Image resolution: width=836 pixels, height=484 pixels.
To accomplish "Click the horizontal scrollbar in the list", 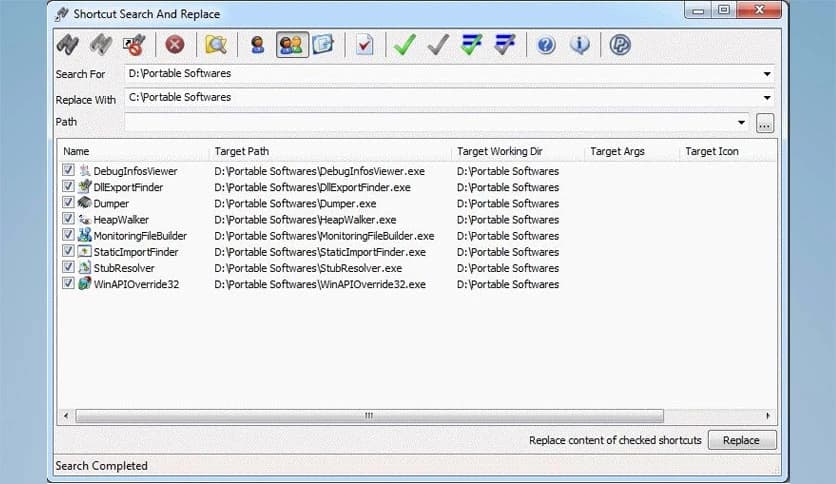I will point(368,415).
